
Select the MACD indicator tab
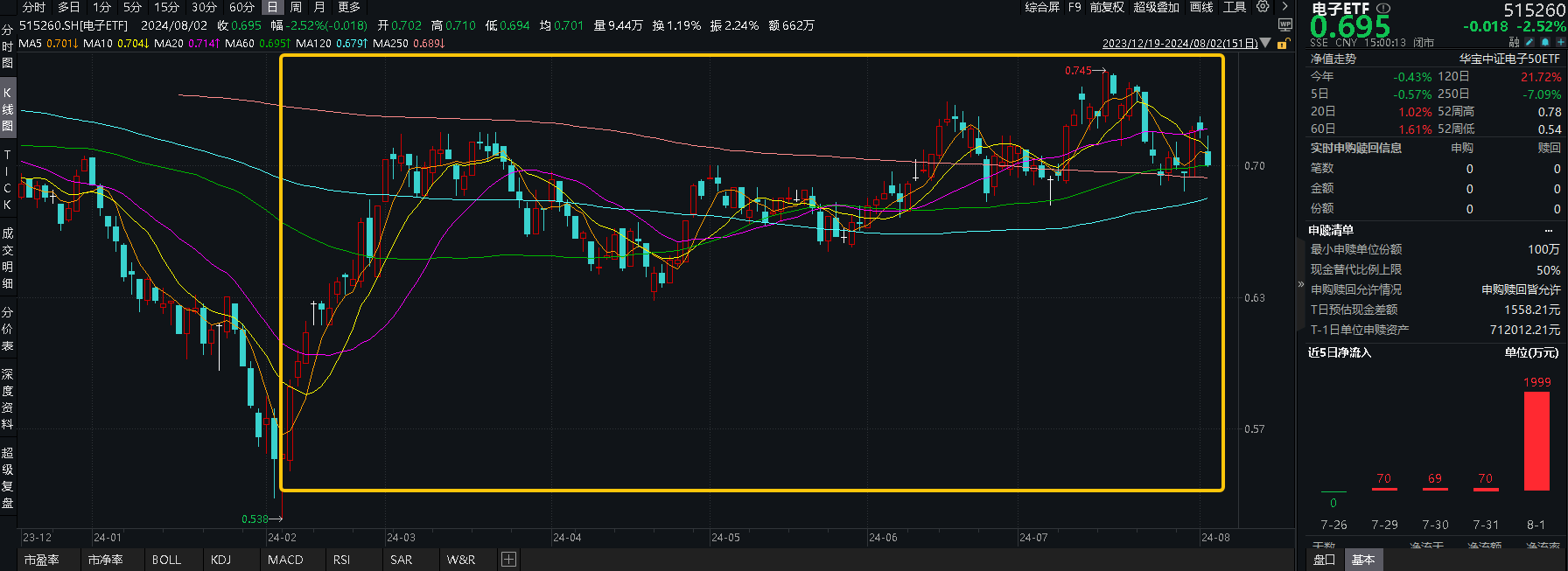tap(285, 560)
